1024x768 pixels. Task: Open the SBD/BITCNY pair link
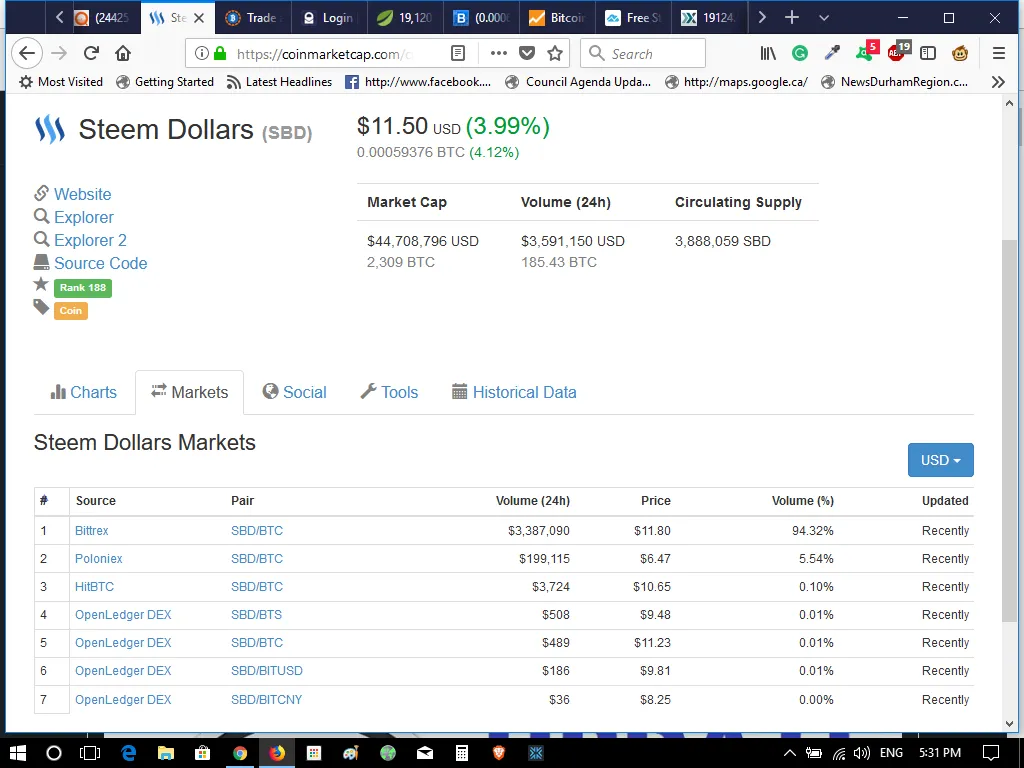click(266, 699)
